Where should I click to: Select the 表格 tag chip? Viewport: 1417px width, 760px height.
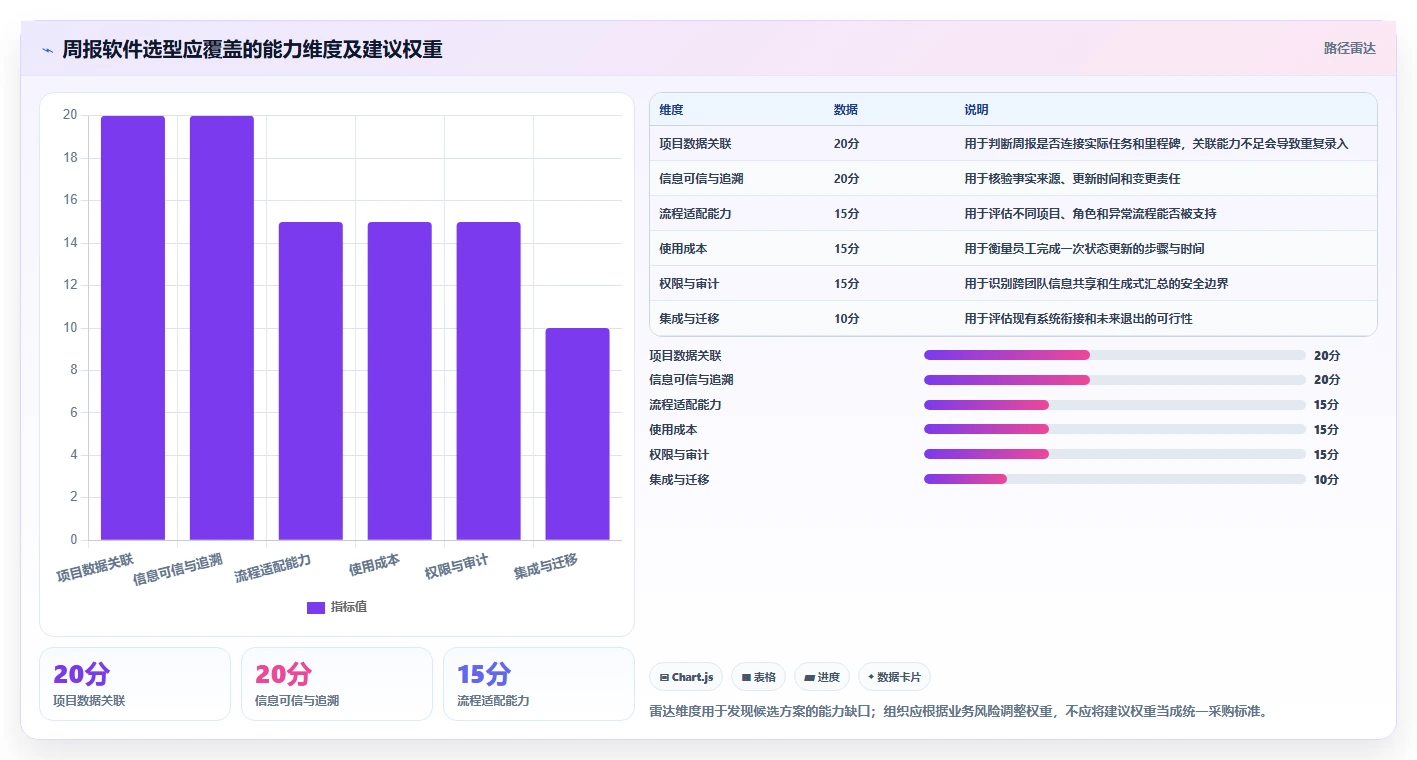click(759, 677)
